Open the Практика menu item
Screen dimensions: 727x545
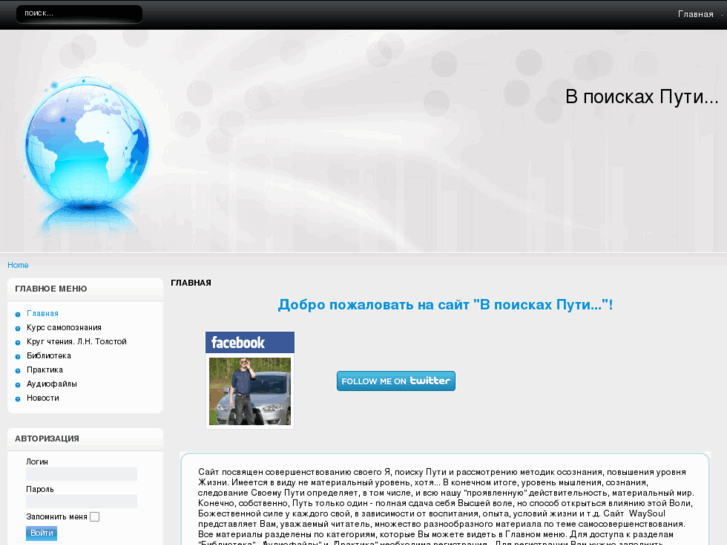pyautogui.click(x=45, y=370)
